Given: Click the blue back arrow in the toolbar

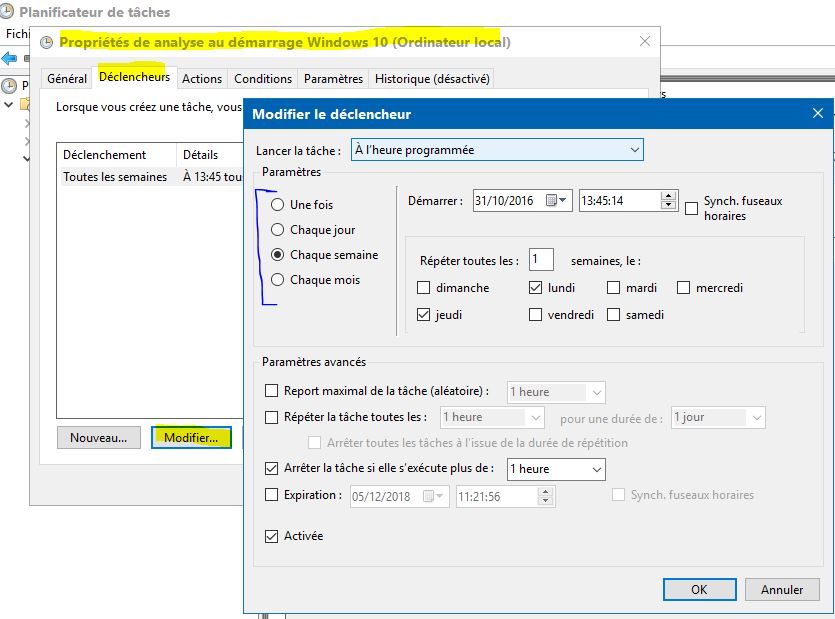Looking at the screenshot, I should pyautogui.click(x=9, y=58).
